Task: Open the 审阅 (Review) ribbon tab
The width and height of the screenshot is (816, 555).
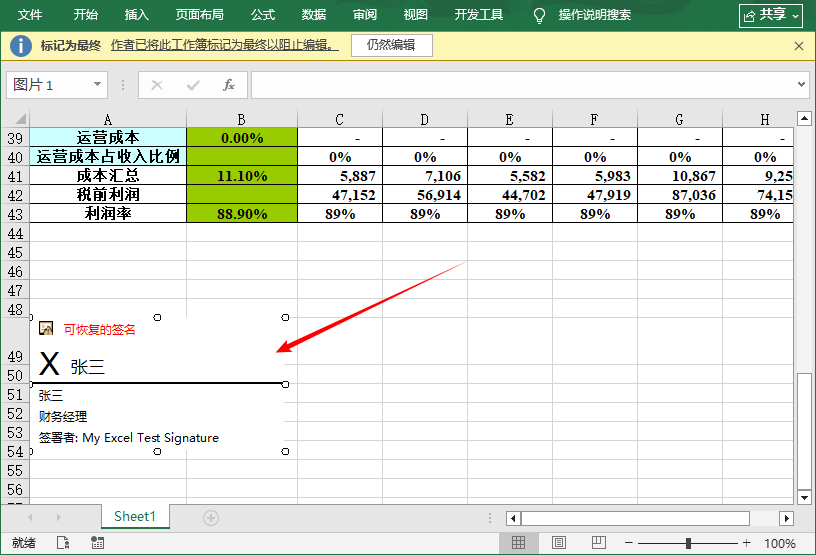Action: tap(365, 15)
